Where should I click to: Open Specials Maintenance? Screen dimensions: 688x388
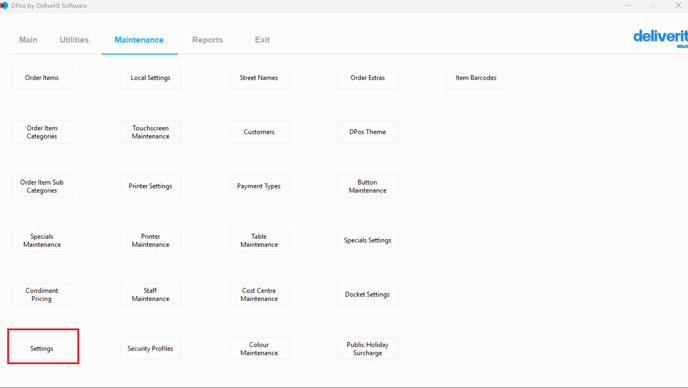tap(42, 241)
